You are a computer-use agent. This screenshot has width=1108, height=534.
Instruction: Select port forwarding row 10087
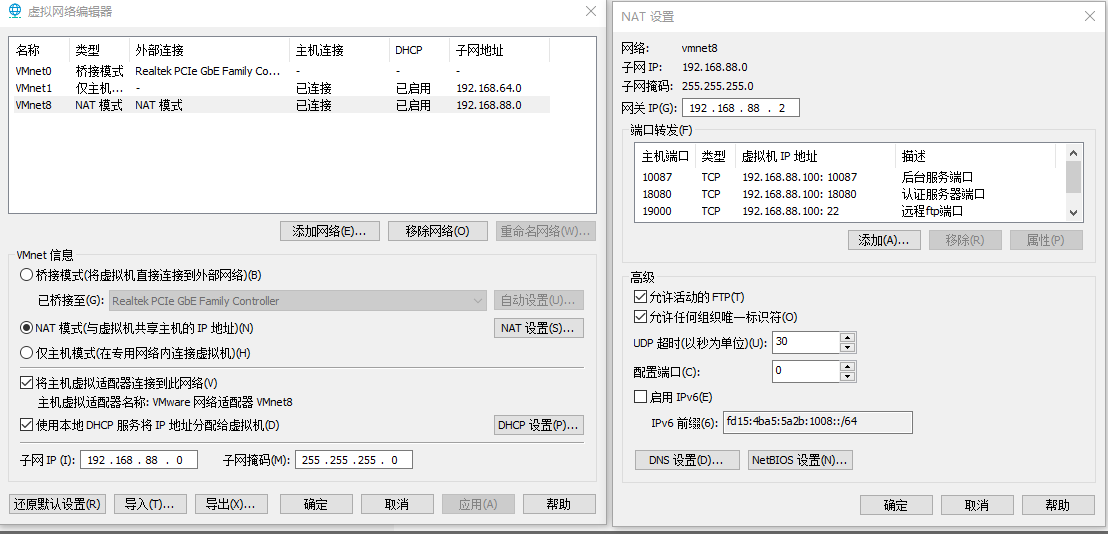[x=850, y=177]
